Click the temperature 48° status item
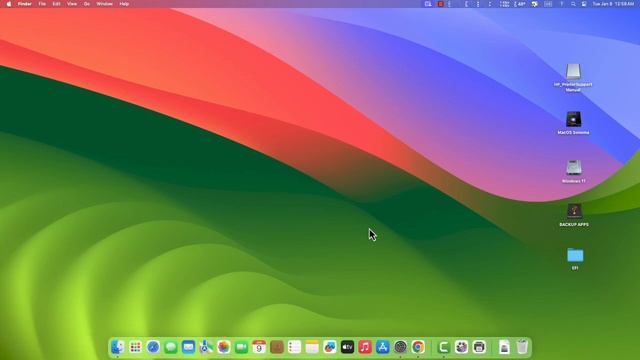640x360 pixels. pyautogui.click(x=520, y=4)
